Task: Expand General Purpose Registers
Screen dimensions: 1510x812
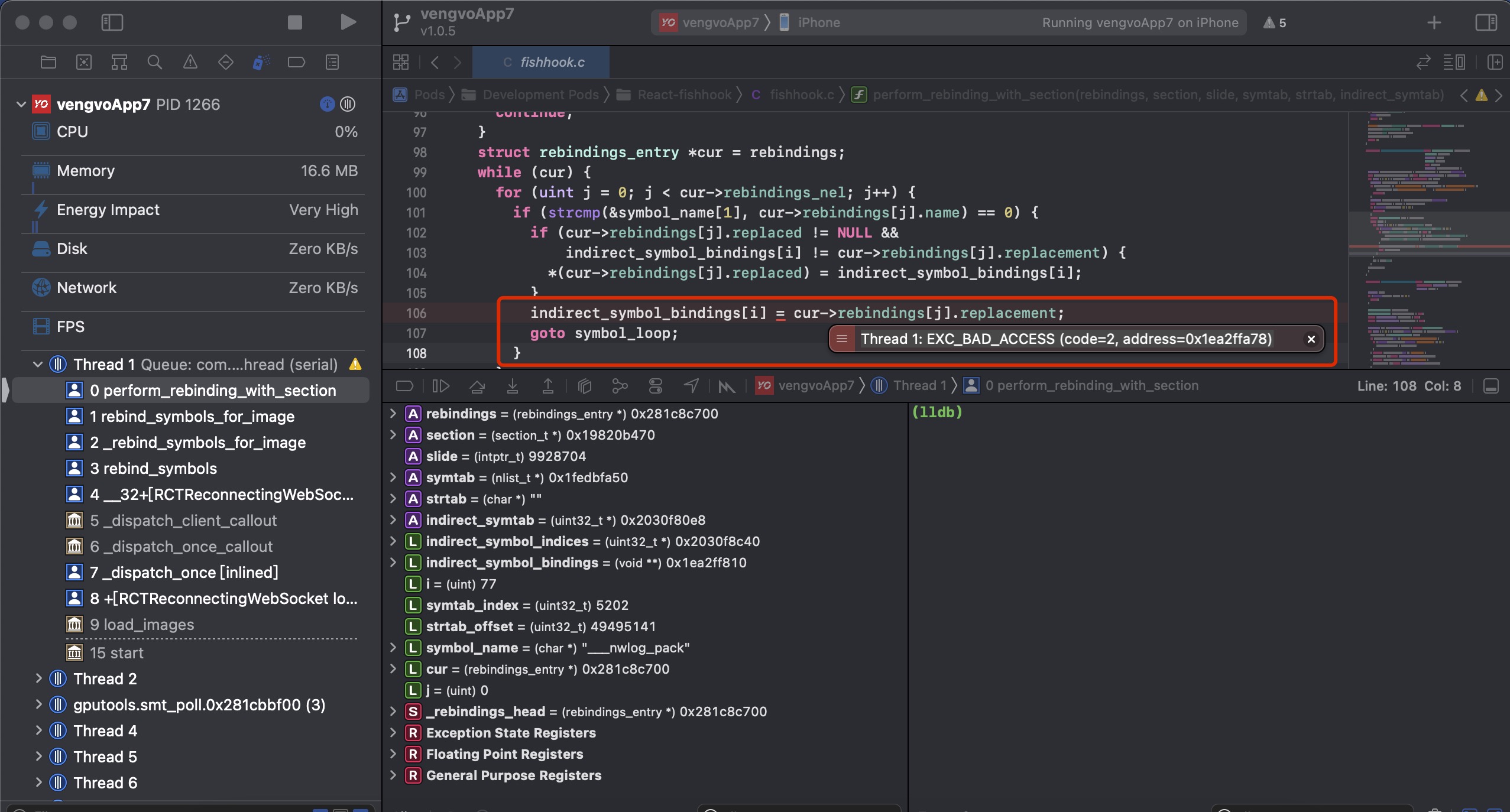Action: click(x=393, y=775)
